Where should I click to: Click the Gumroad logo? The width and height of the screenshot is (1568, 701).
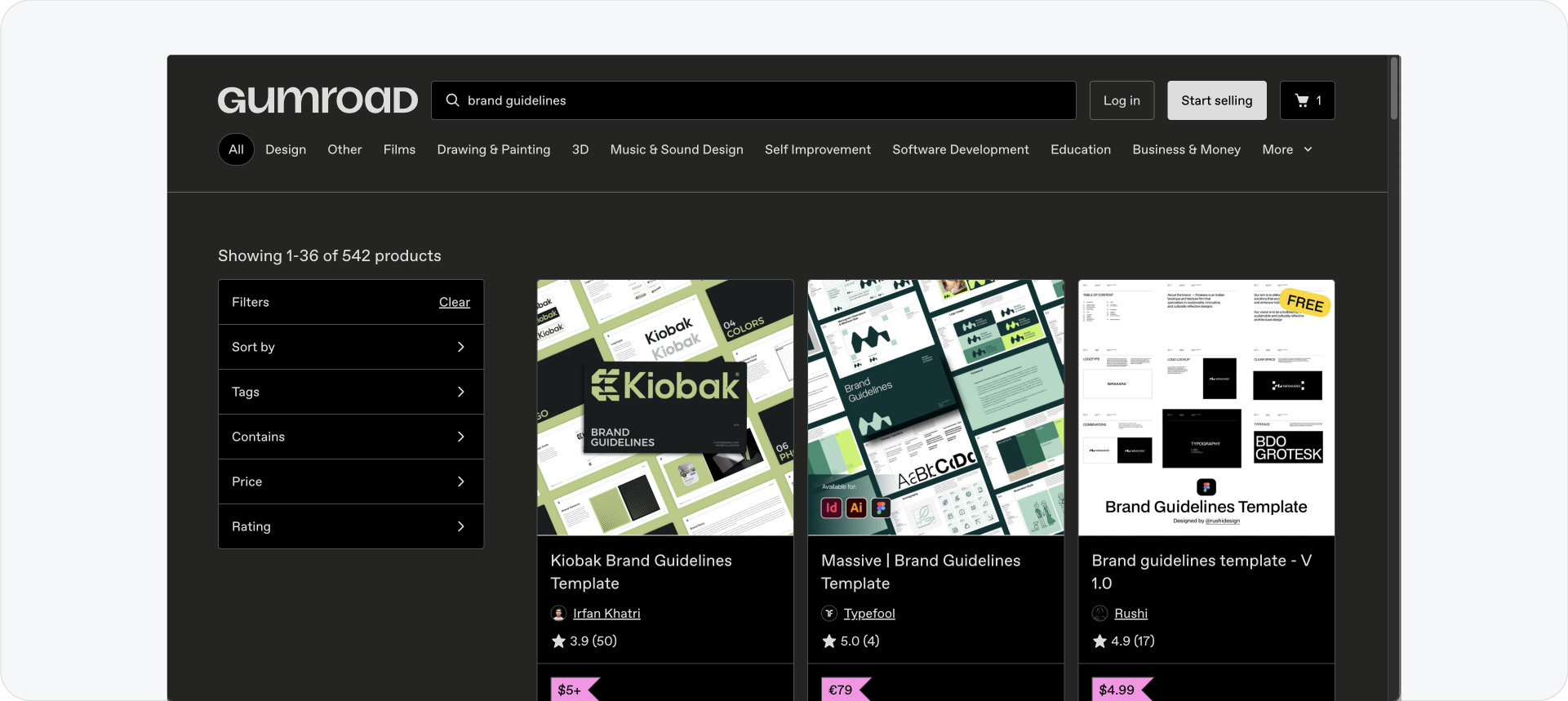[x=318, y=100]
